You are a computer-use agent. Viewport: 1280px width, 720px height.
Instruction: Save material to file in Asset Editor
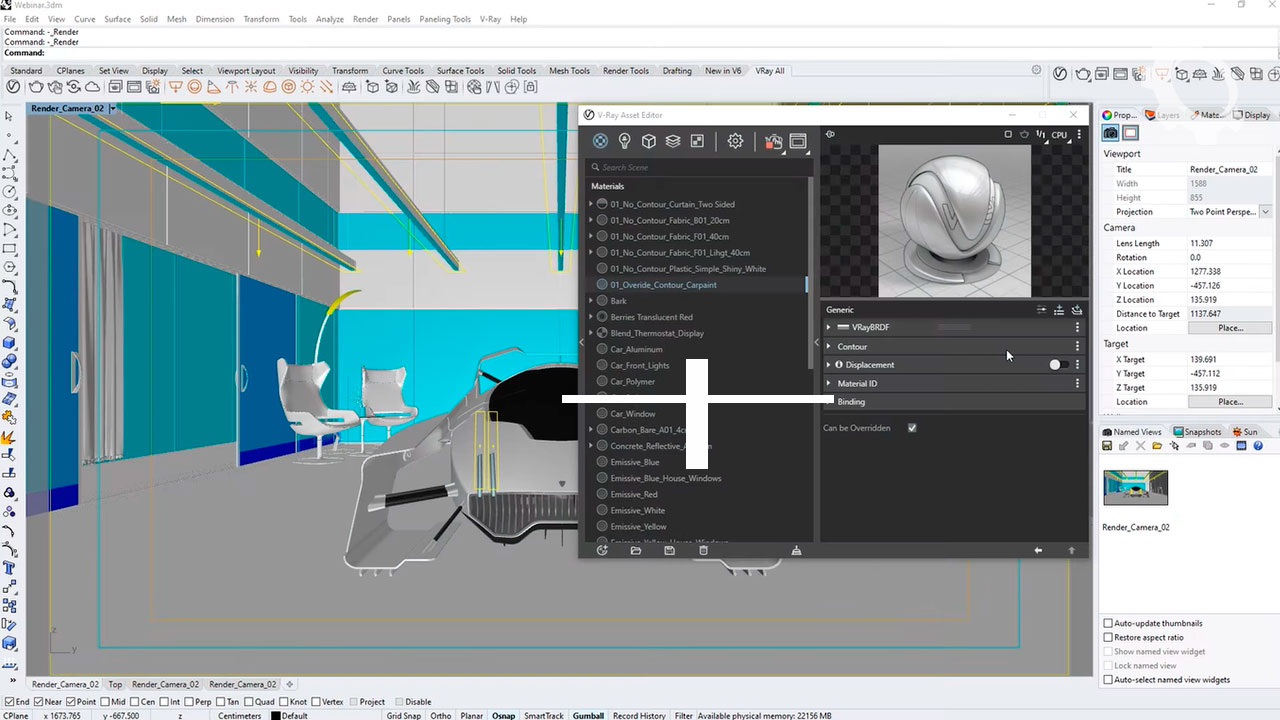tap(669, 550)
